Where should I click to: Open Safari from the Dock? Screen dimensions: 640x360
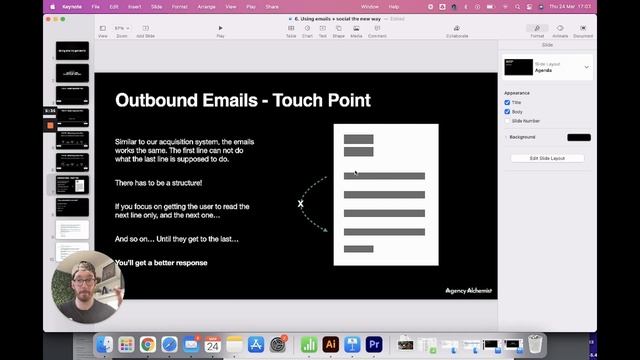coord(169,344)
